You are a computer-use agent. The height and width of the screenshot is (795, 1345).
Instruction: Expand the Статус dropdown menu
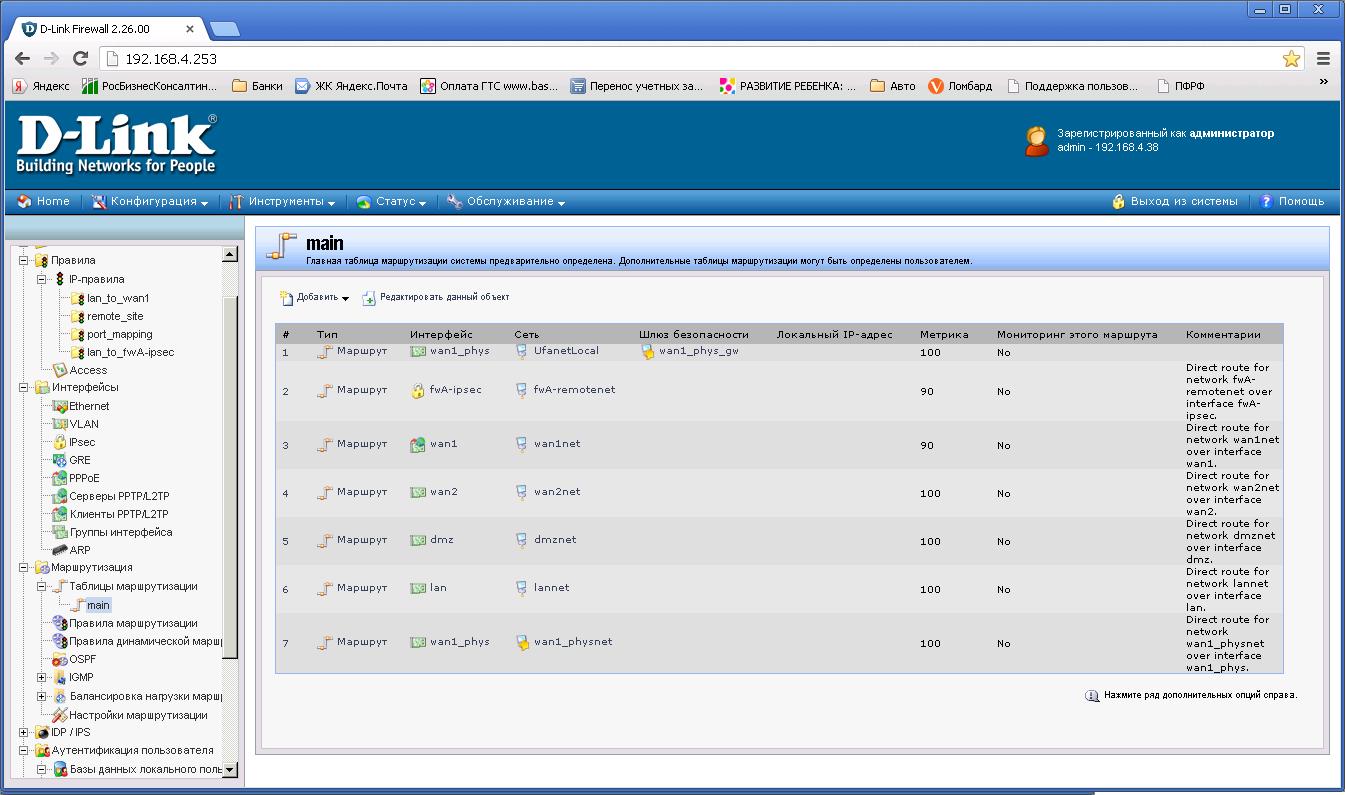point(391,202)
